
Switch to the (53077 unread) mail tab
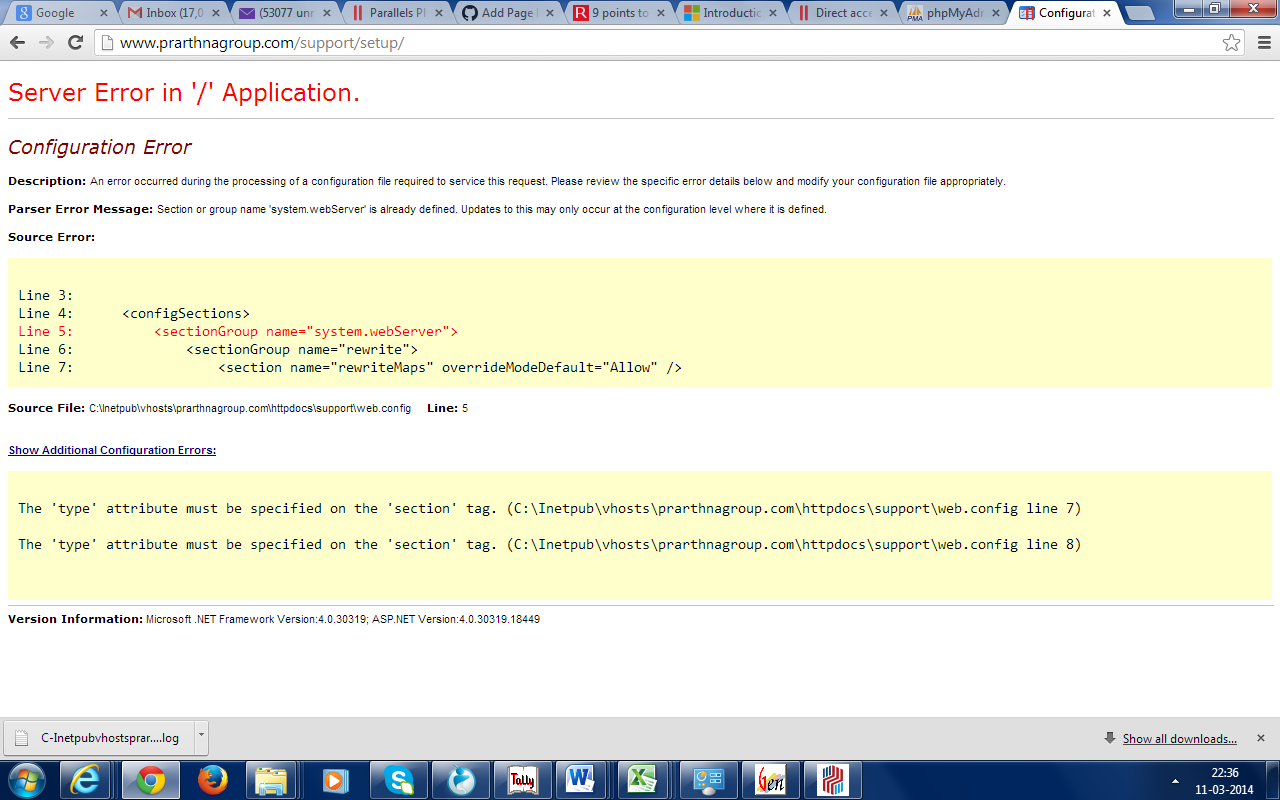286,13
